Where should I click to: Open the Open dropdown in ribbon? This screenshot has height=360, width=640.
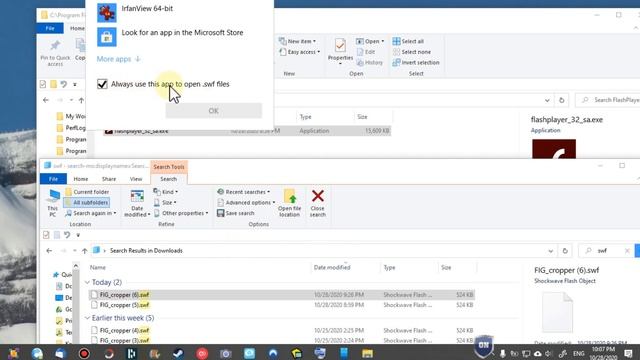[370, 41]
